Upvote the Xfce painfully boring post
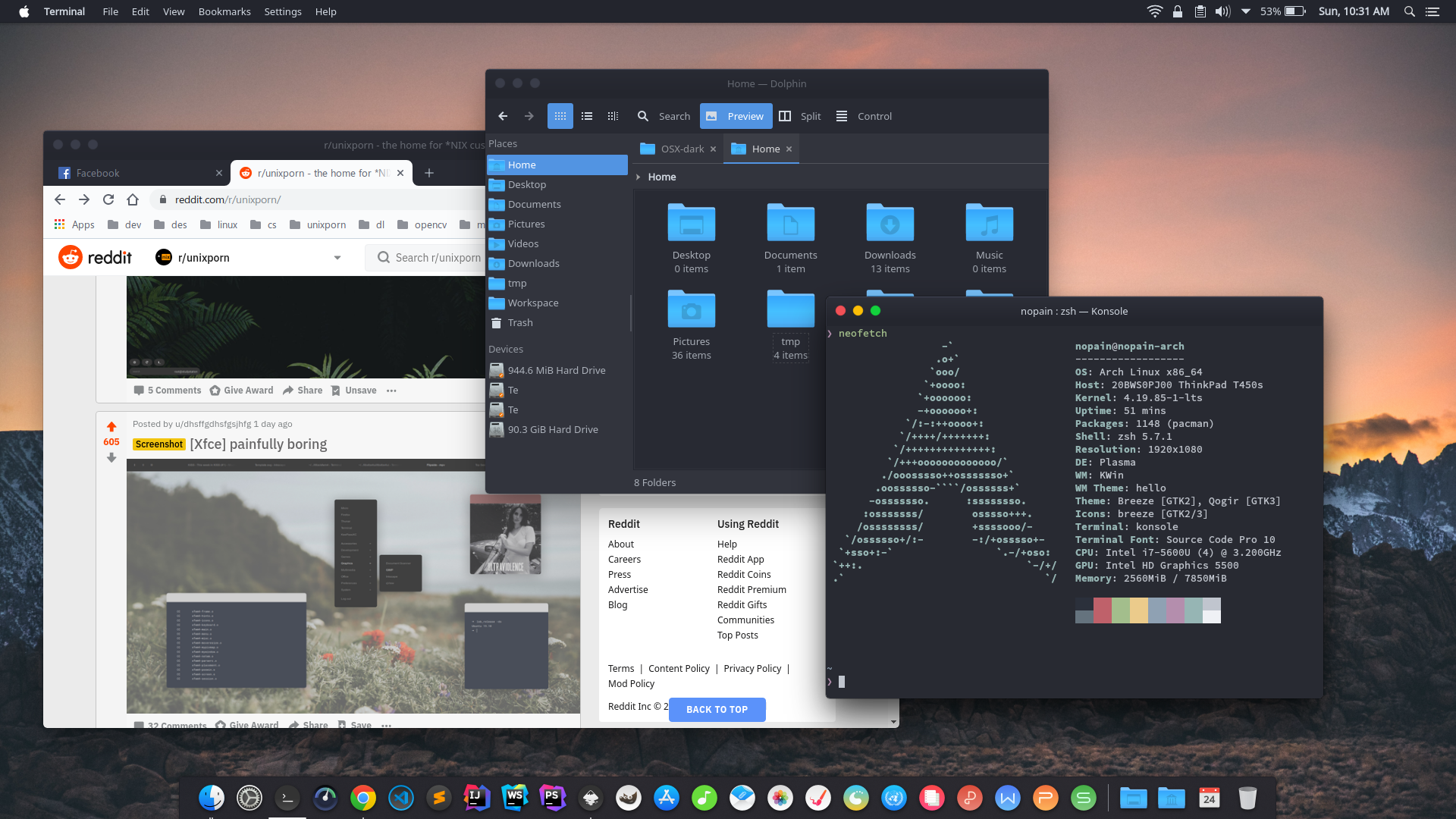 (x=111, y=427)
